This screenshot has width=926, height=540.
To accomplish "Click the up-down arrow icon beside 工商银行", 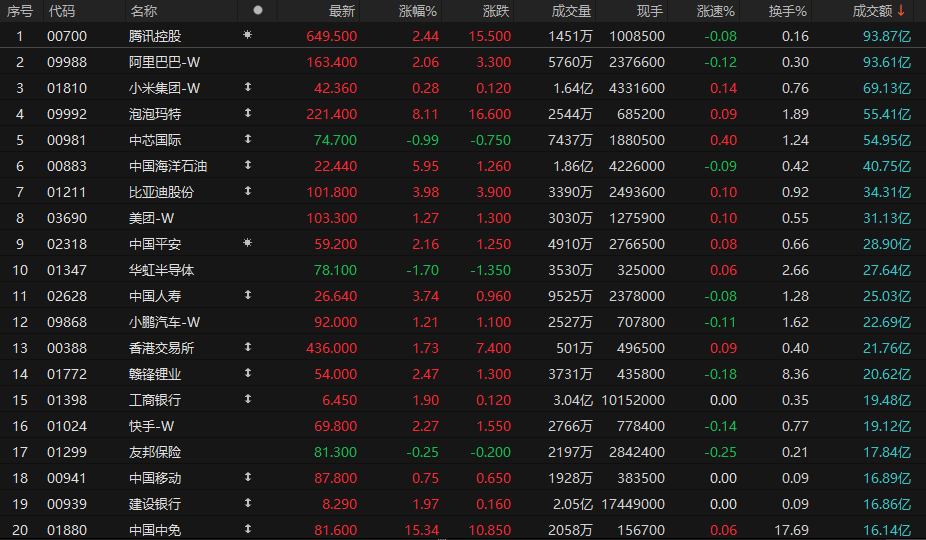I will tap(248, 399).
